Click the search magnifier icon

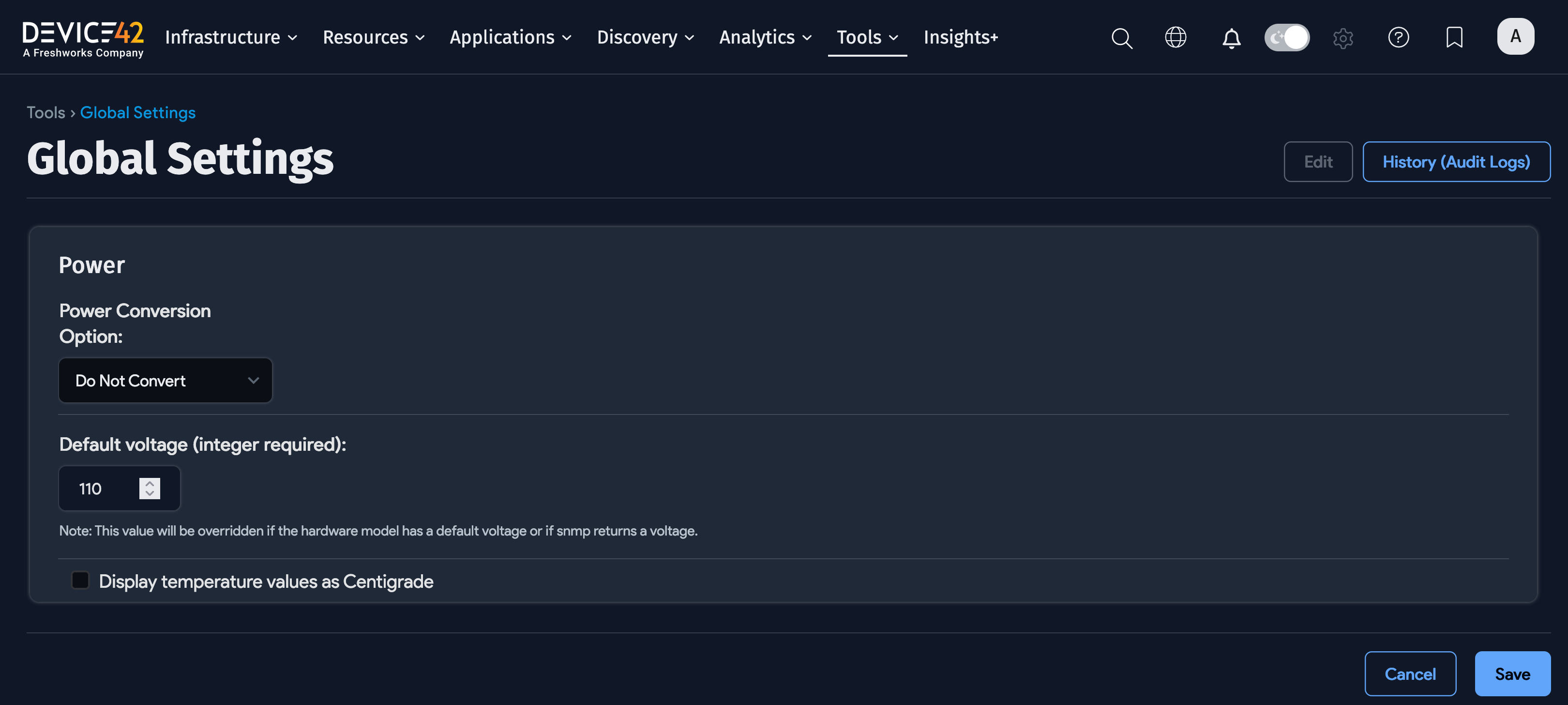pyautogui.click(x=1121, y=38)
